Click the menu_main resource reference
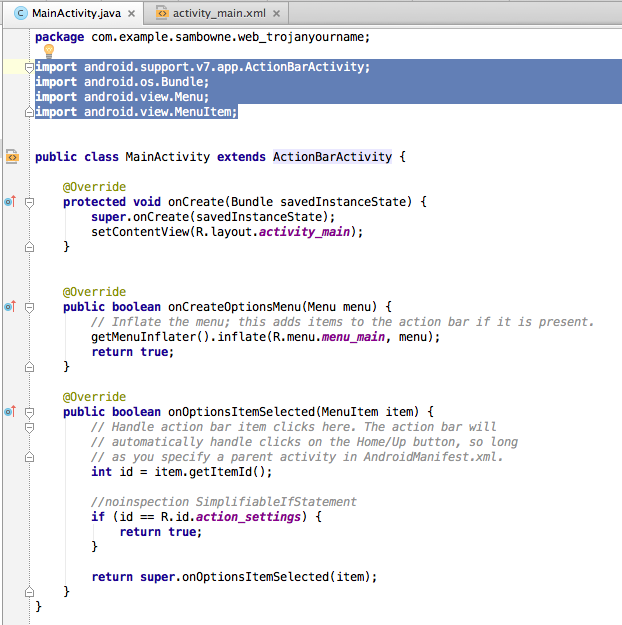The width and height of the screenshot is (622, 625). click(353, 337)
